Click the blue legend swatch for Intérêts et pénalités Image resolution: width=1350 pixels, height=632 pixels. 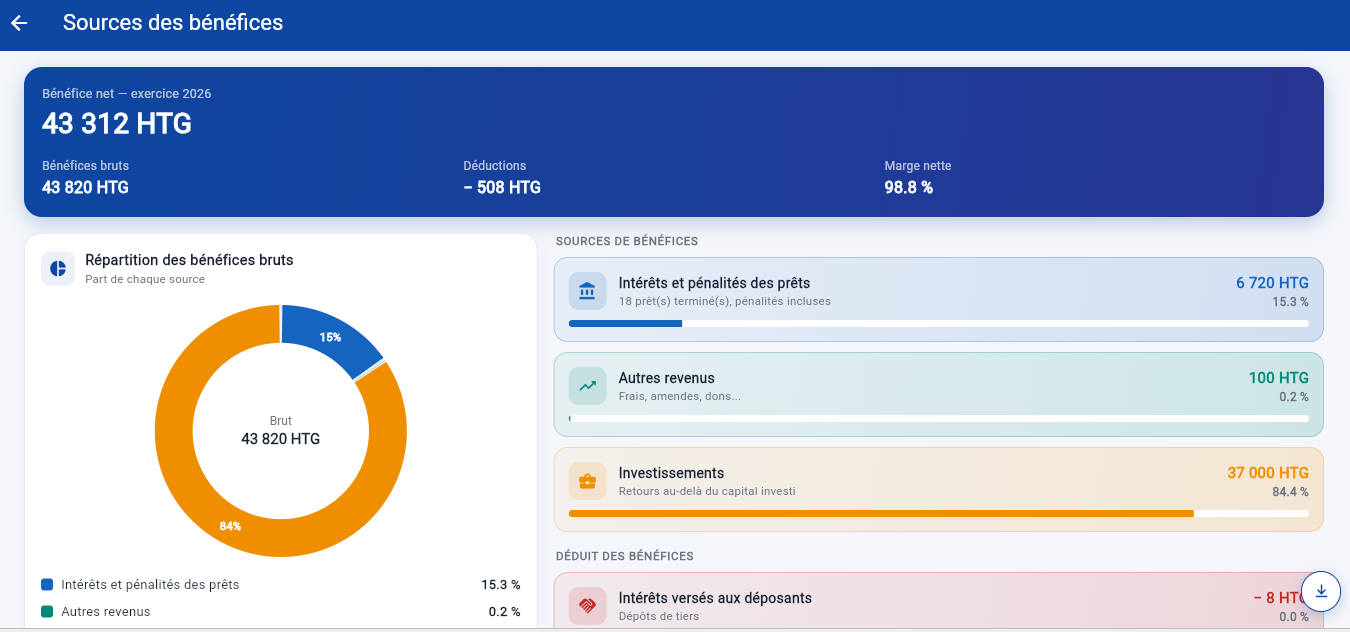tap(47, 584)
